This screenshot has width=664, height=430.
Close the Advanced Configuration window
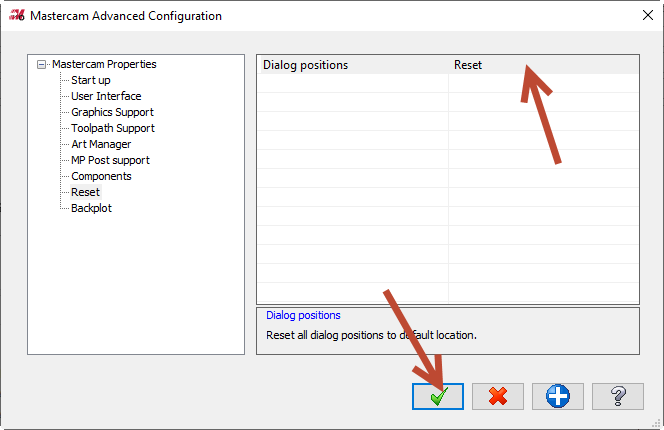coord(647,16)
